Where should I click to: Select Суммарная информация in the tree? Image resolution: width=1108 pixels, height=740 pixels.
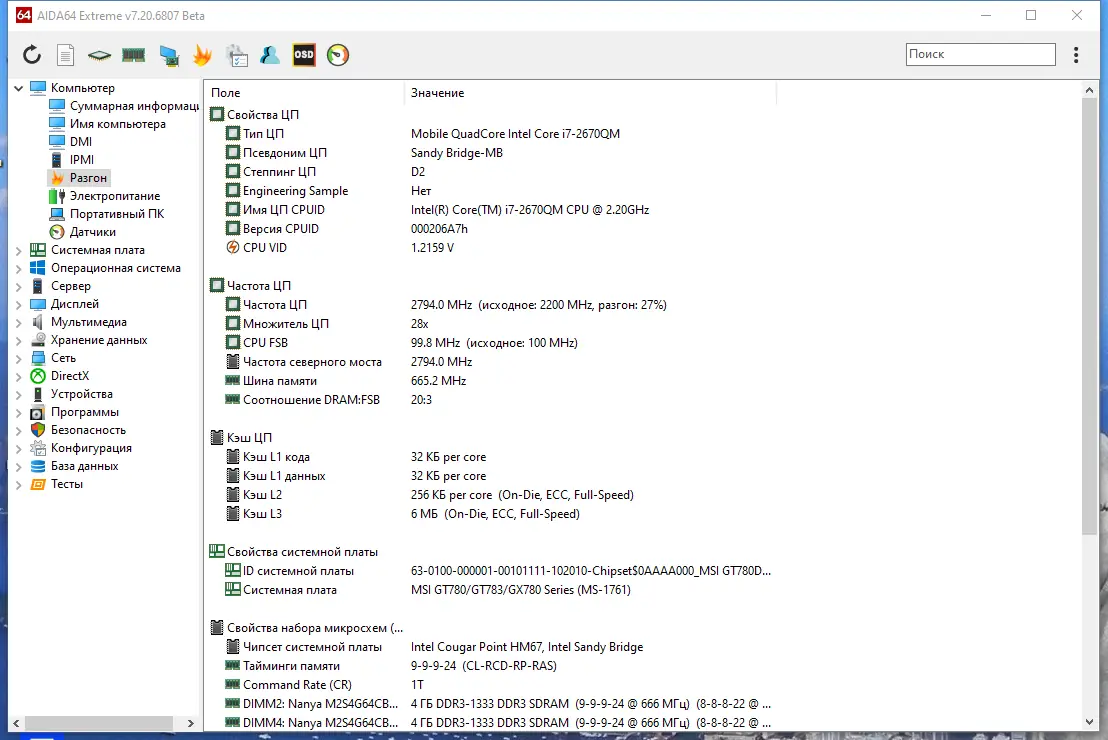pos(134,106)
